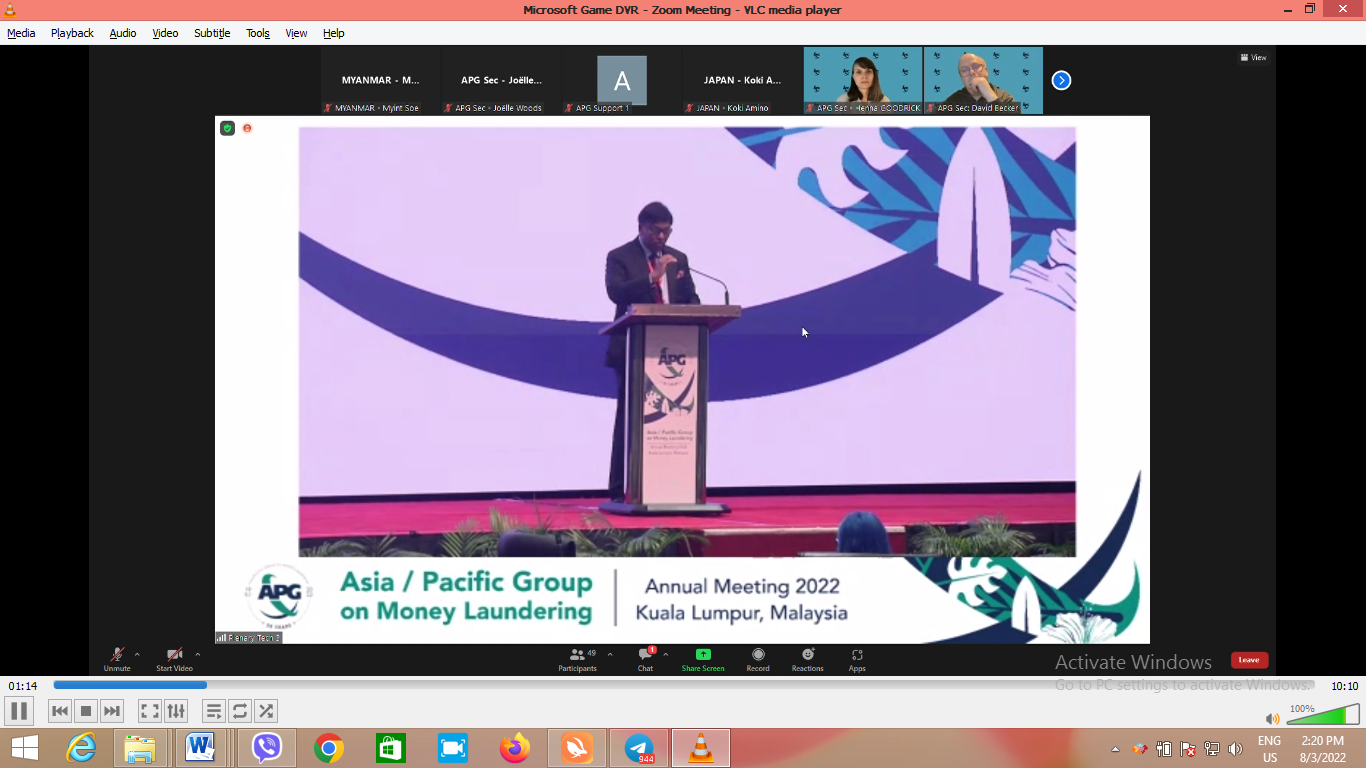The width and height of the screenshot is (1366, 768).
Task: Open the Audio menu
Action: click(x=123, y=33)
